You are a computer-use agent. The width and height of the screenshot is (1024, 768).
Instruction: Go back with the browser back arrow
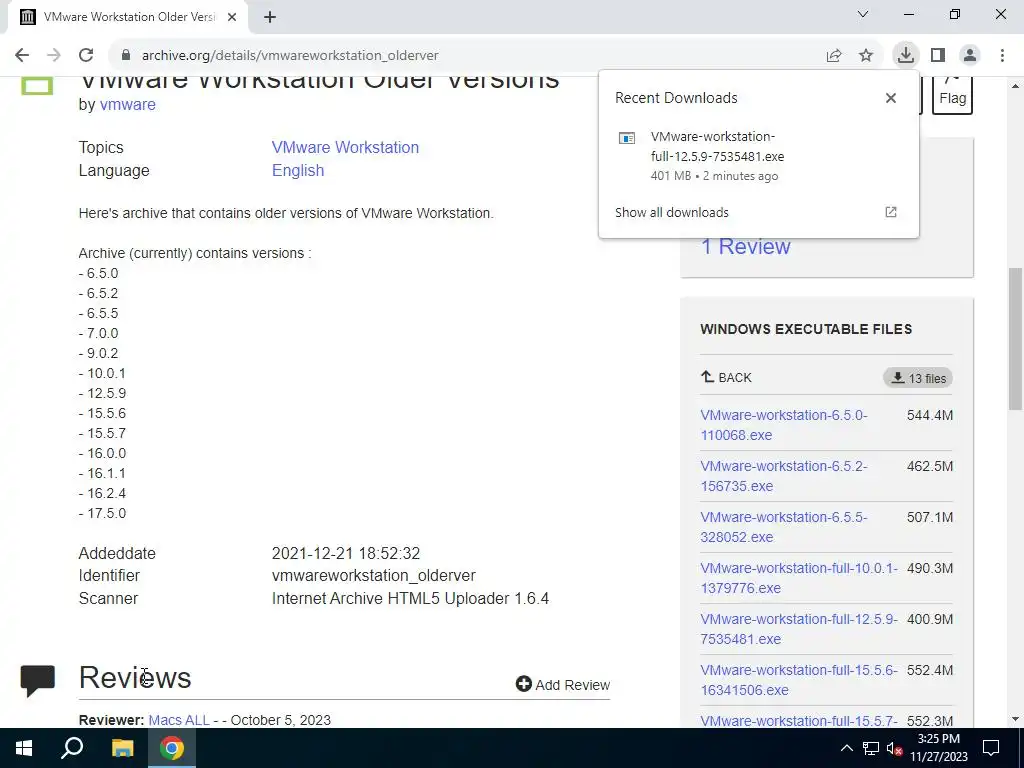22,56
